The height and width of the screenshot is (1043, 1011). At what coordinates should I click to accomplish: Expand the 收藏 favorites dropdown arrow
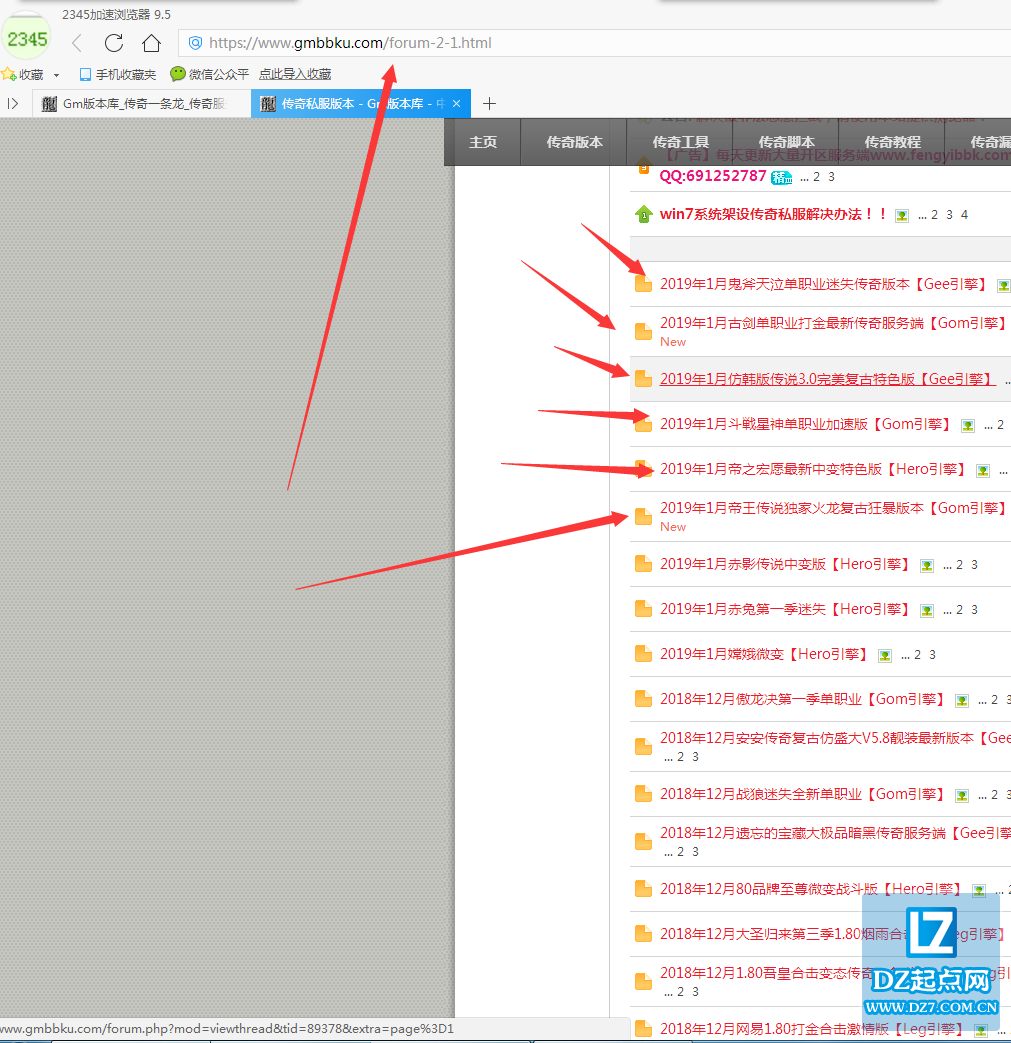pyautogui.click(x=56, y=75)
